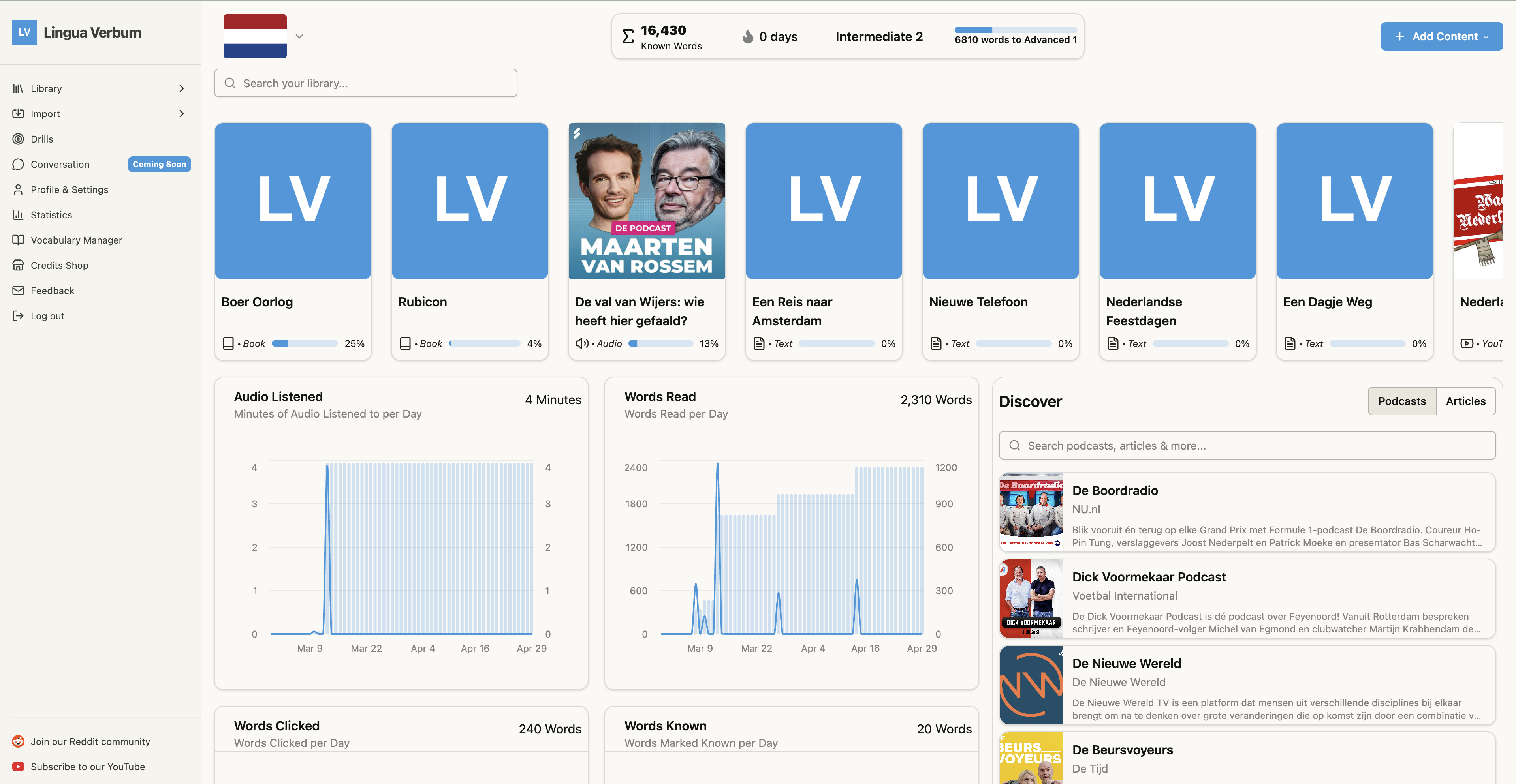Open the Maarten van Rossem podcast thumbnail

(x=646, y=201)
